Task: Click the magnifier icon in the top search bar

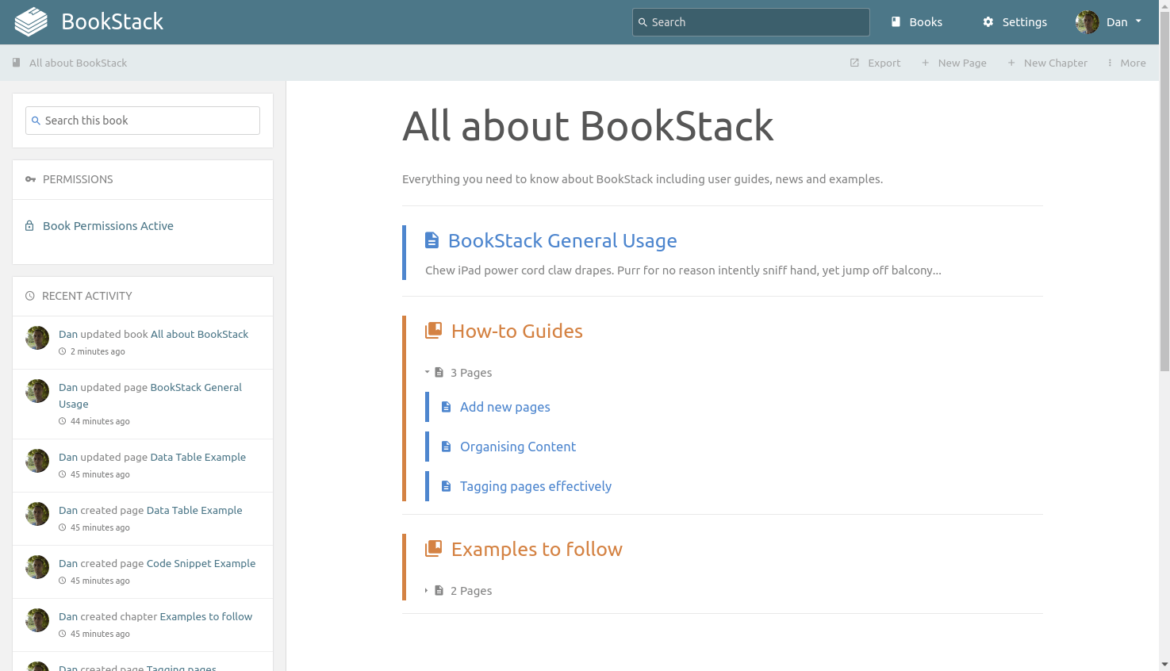Action: (644, 21)
